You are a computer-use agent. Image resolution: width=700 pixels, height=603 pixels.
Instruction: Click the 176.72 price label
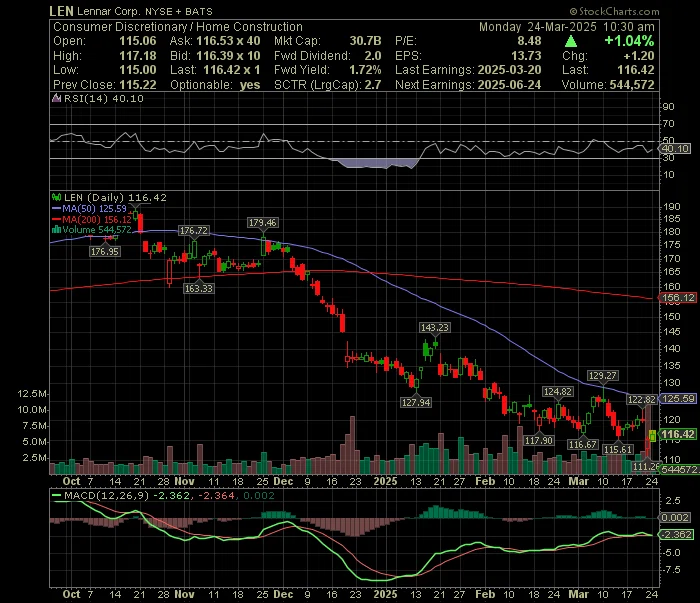[x=193, y=230]
